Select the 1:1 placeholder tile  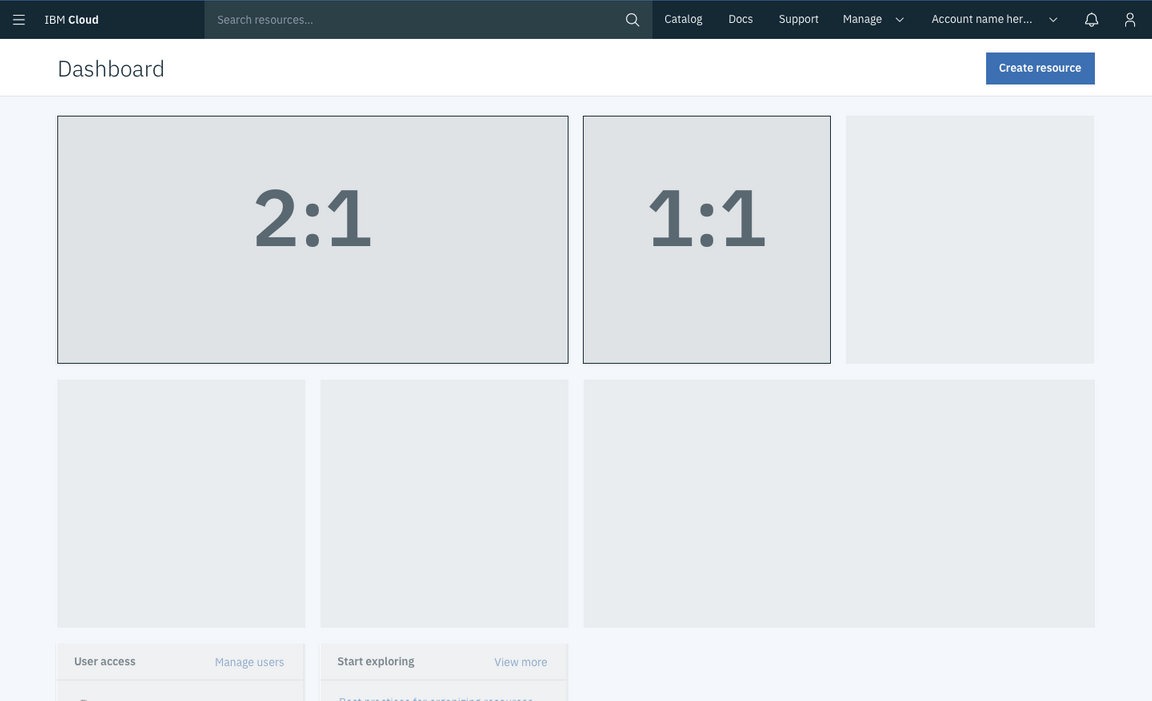pyautogui.click(x=707, y=239)
